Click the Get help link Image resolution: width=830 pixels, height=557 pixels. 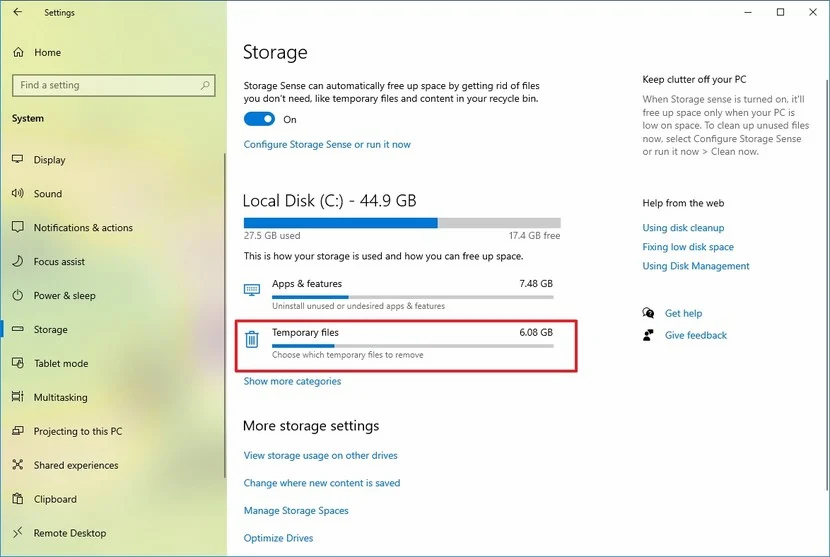point(683,313)
